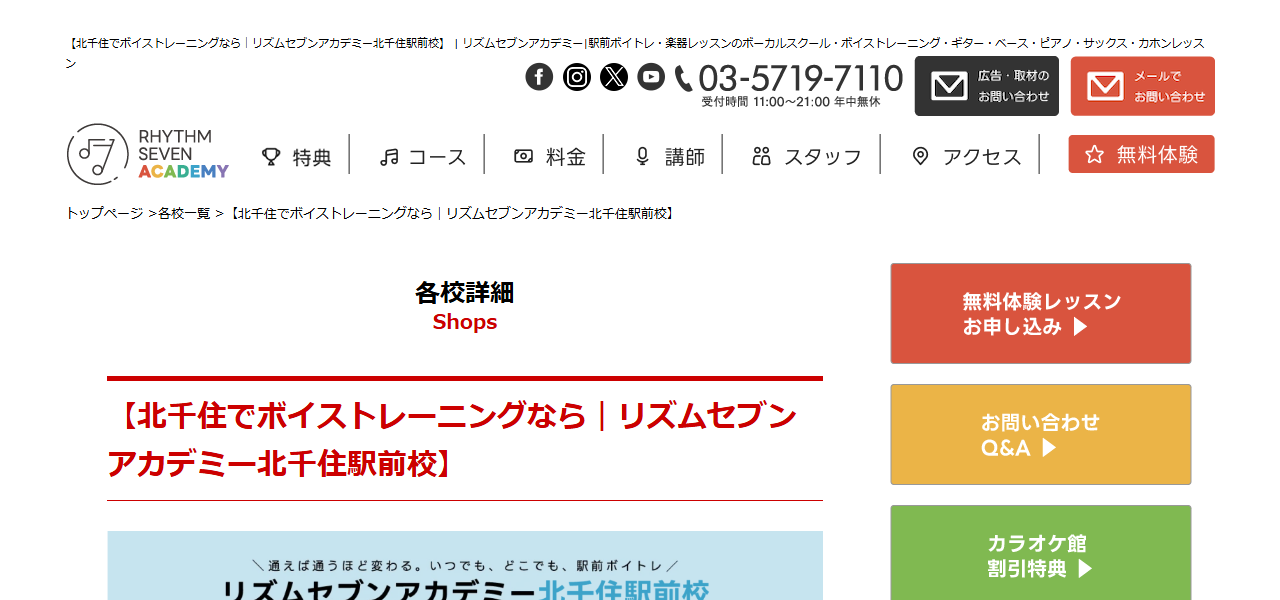Click envelope icon on red メールで button

1105,86
